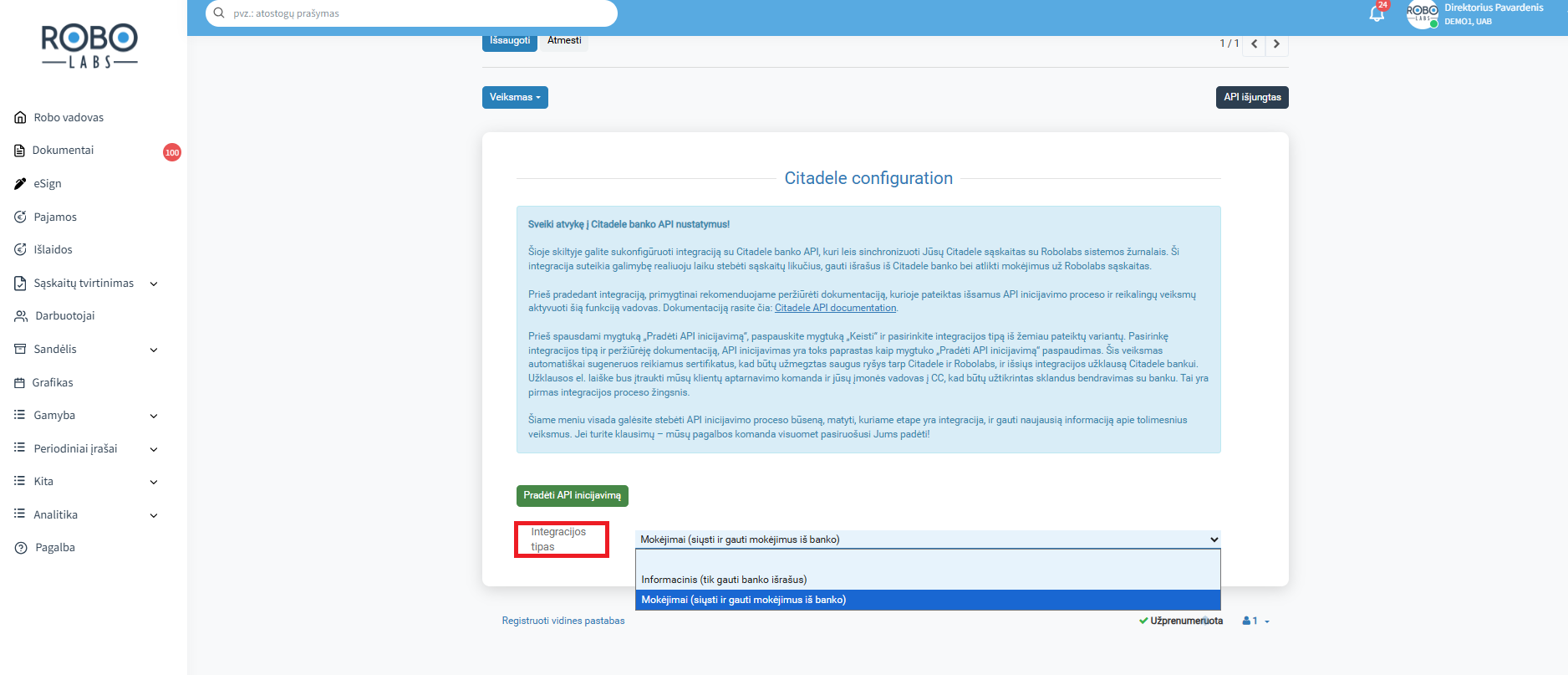Click the Pajamos income icon
Viewport: 1568px width, 675px height.
20,217
